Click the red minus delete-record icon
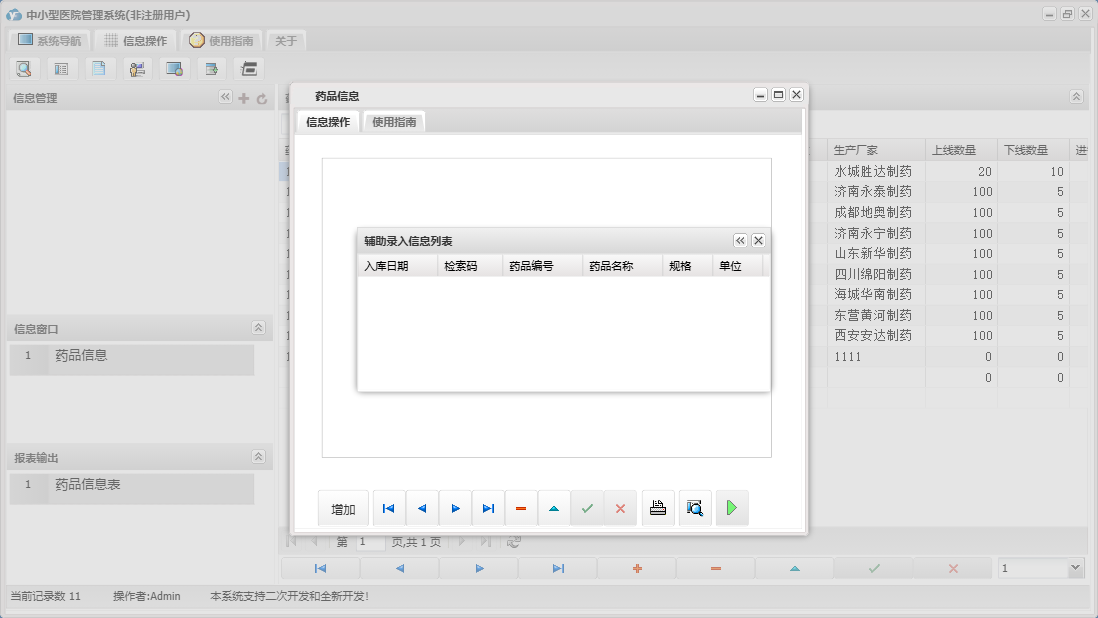This screenshot has width=1098, height=618. [521, 508]
